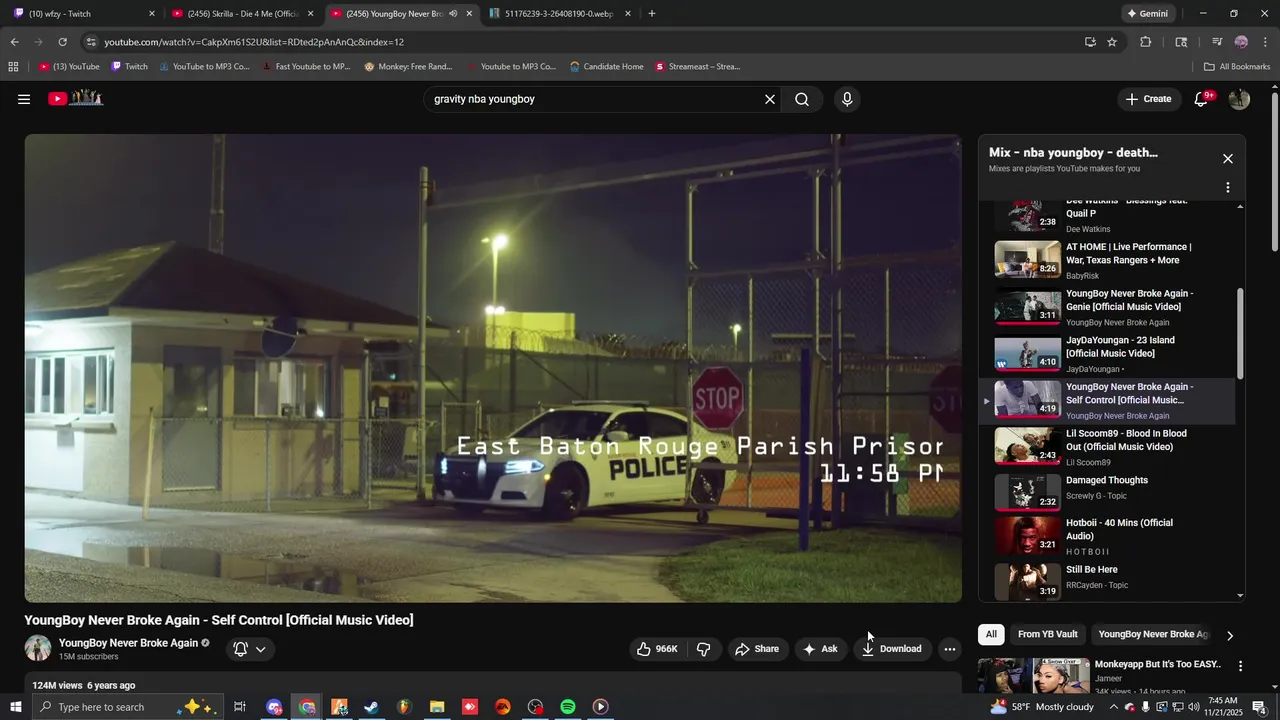The image size is (1280, 720).
Task: Open Task View on the taskbar
Action: click(240, 707)
